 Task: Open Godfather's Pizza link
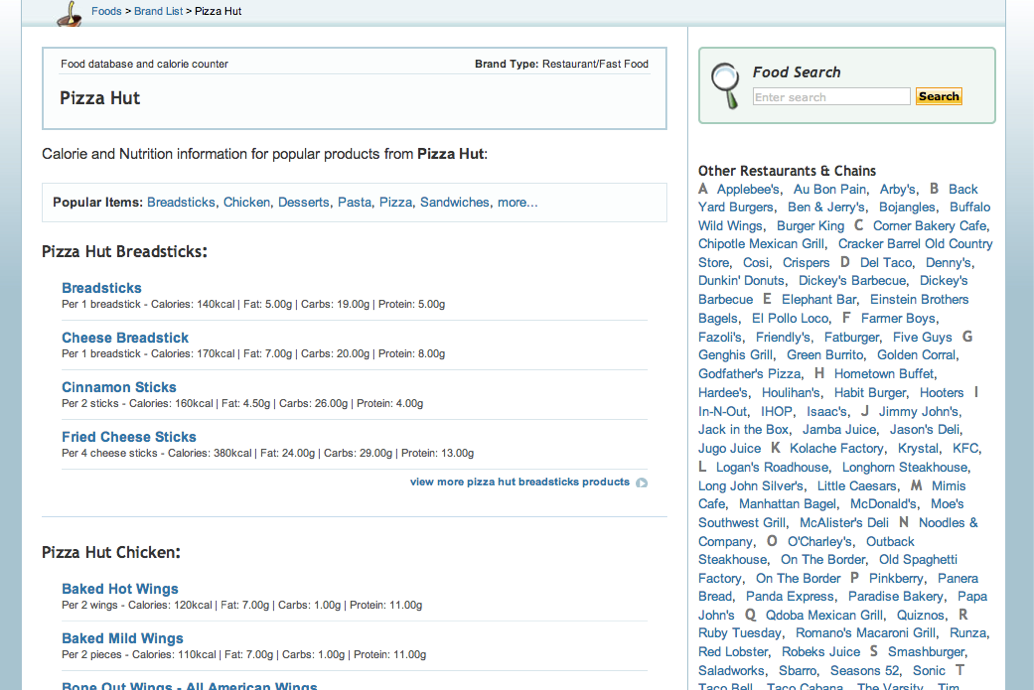tap(750, 374)
